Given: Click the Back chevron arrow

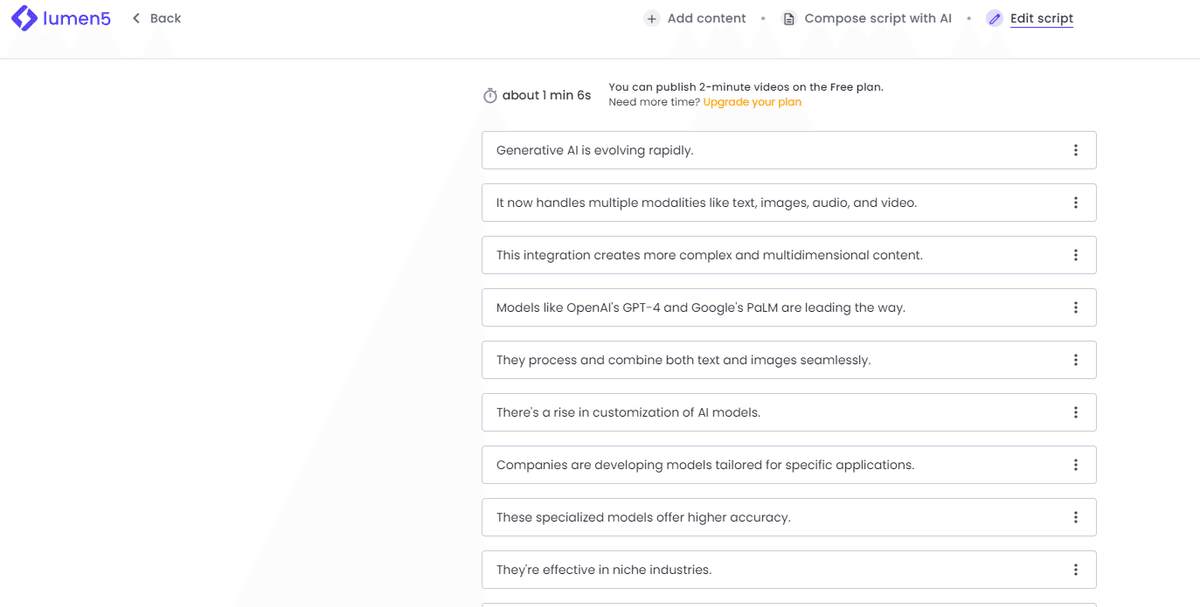Looking at the screenshot, I should (137, 18).
